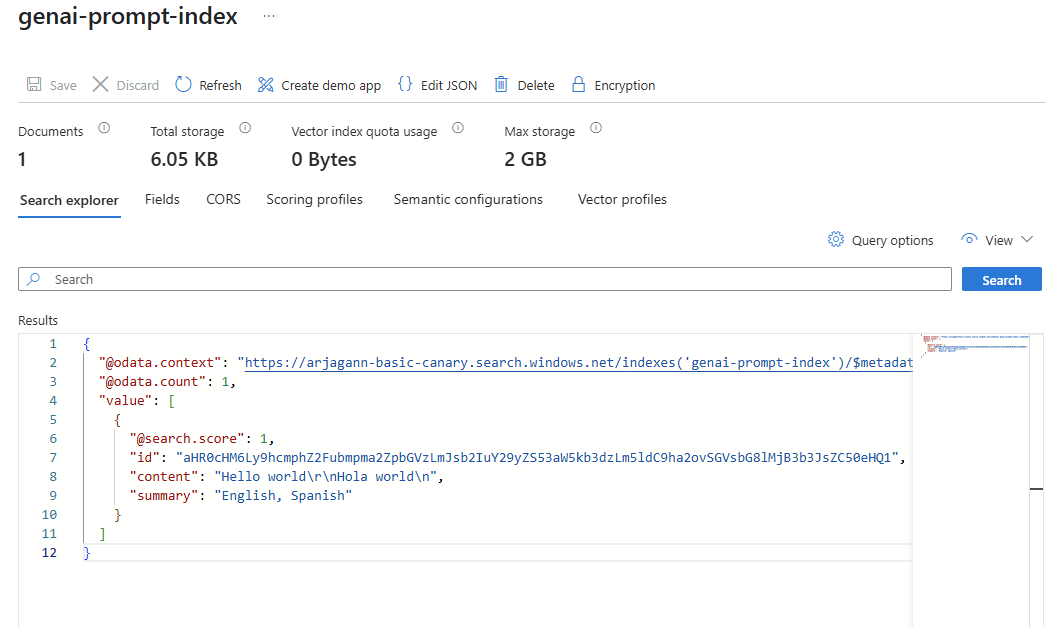The image size is (1046, 627).
Task: Click the Delete trash can icon
Action: [502, 85]
